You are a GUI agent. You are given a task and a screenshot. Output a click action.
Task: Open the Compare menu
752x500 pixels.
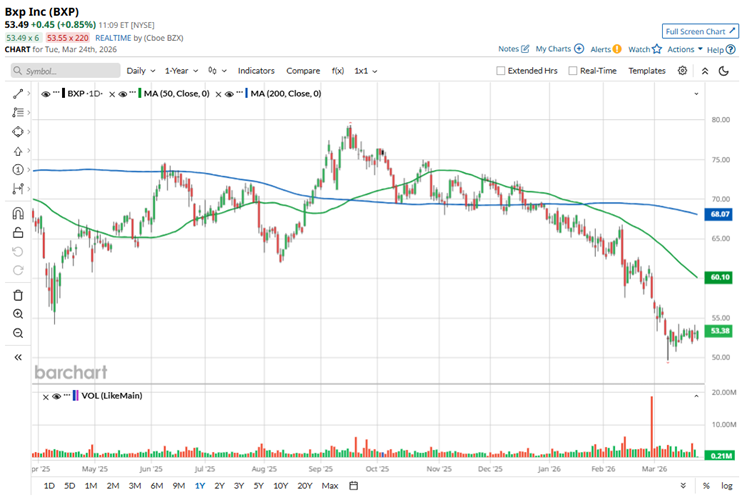[303, 71]
